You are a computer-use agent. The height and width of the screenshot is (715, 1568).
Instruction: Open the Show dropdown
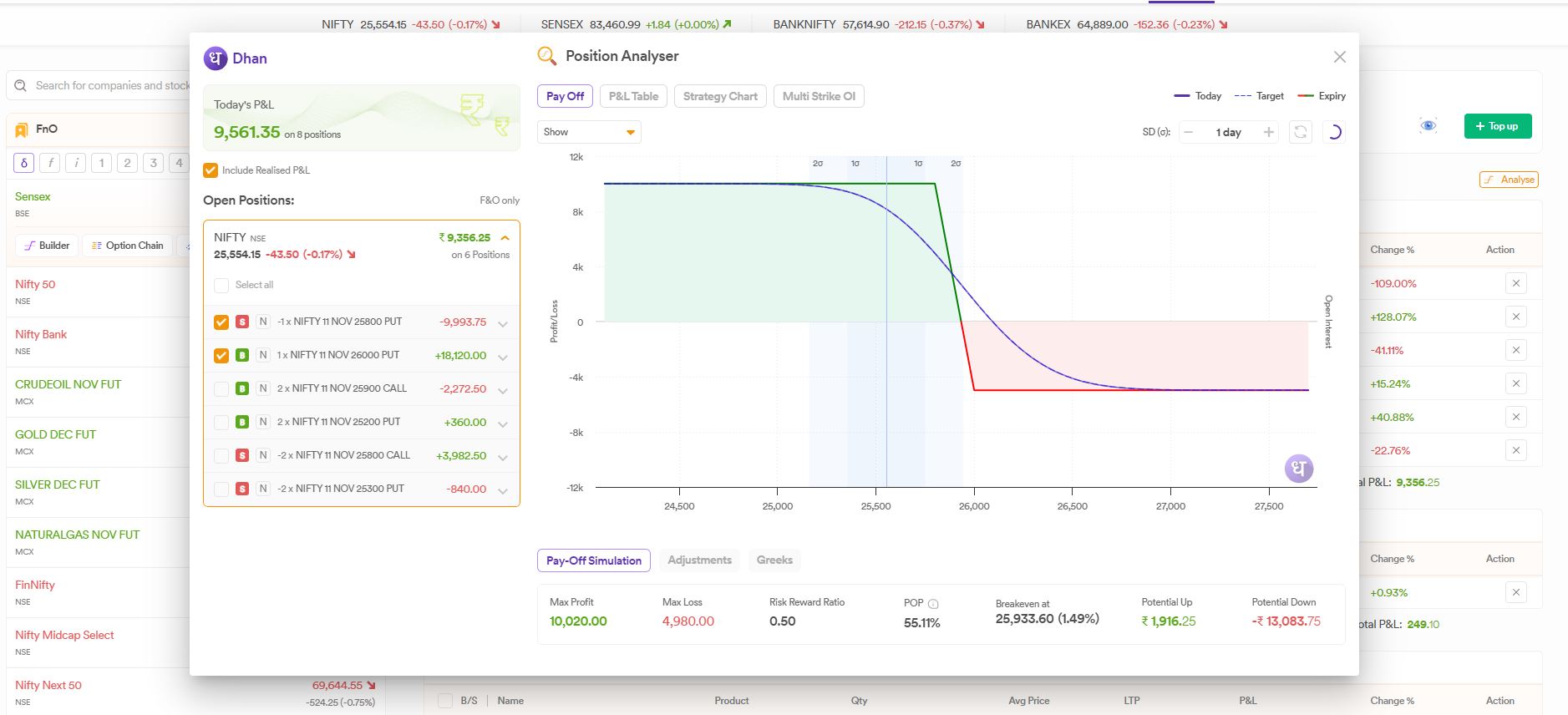(x=589, y=132)
